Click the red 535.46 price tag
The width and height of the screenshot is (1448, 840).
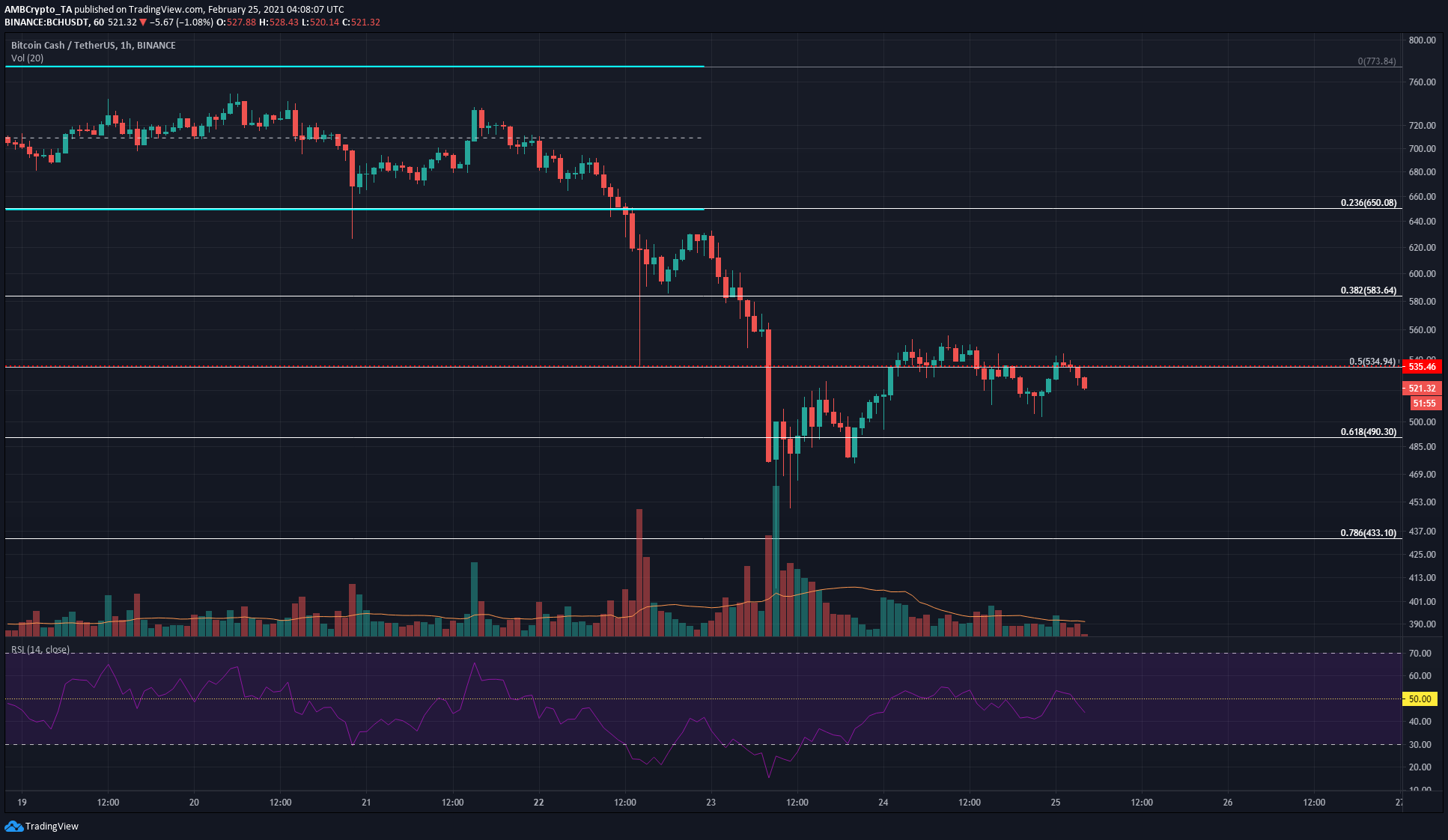[x=1422, y=367]
